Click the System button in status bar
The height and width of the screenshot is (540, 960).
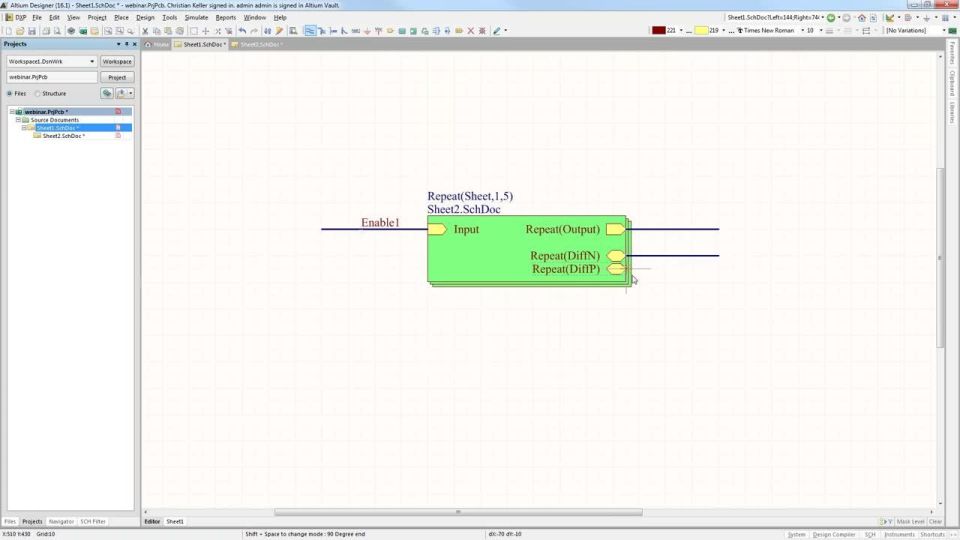click(796, 534)
